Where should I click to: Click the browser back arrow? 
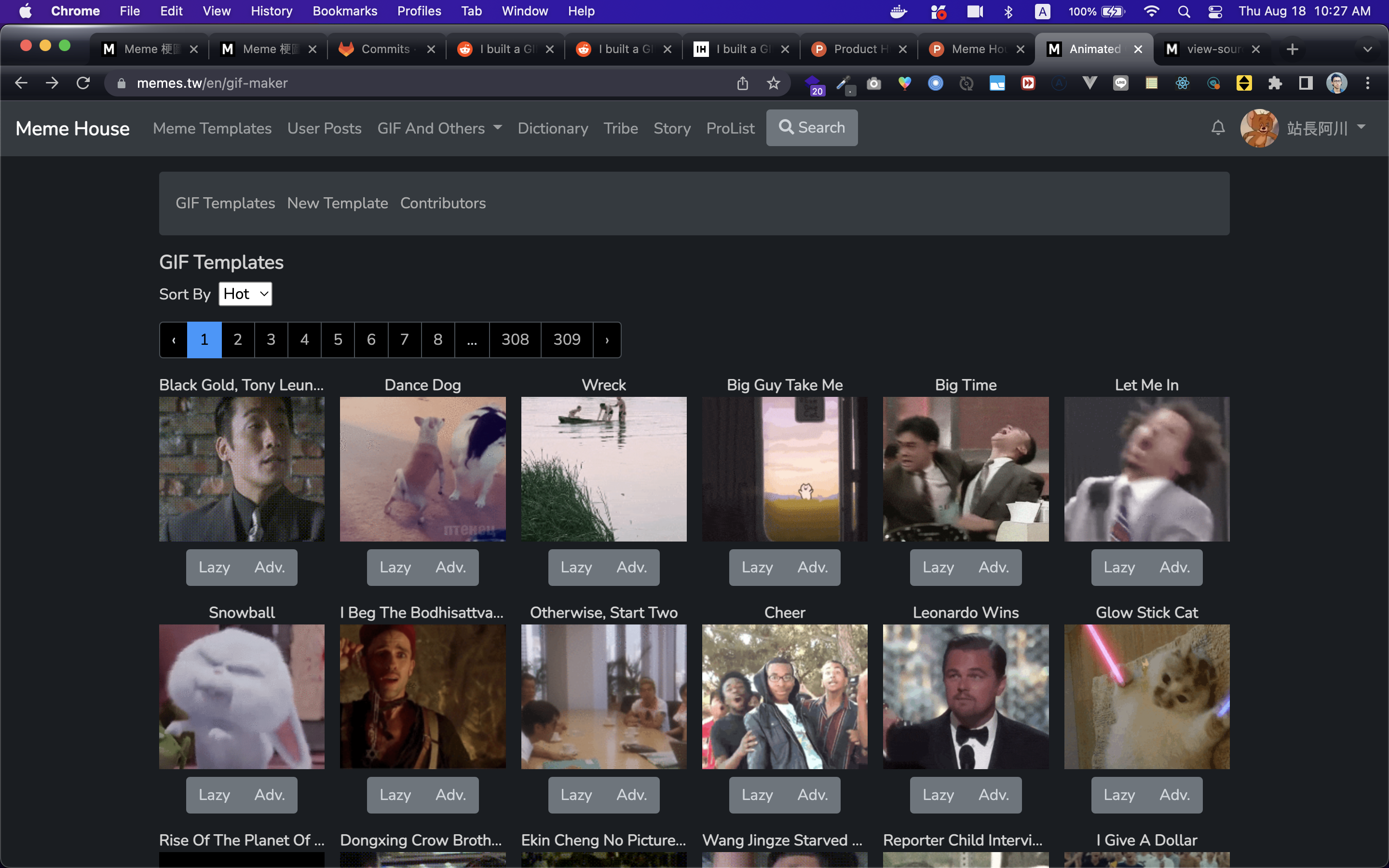pyautogui.click(x=21, y=83)
